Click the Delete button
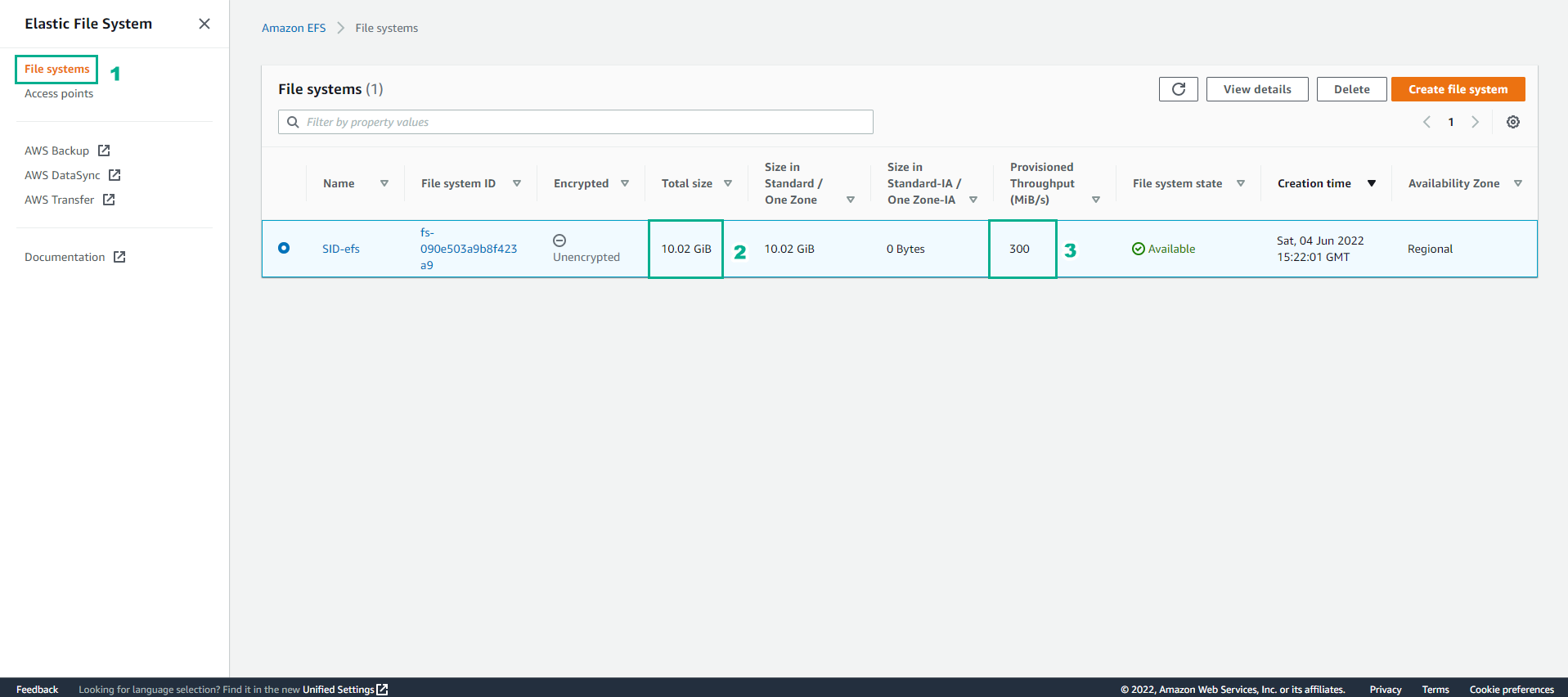Screen dimensions: 1568x697 [1351, 89]
